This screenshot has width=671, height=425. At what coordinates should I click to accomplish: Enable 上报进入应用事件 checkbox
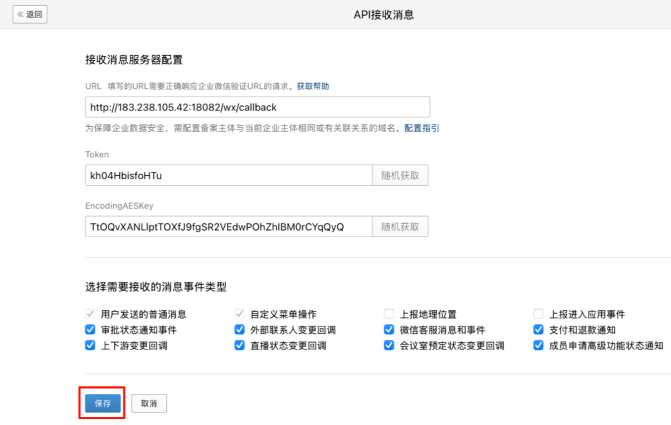pos(539,313)
